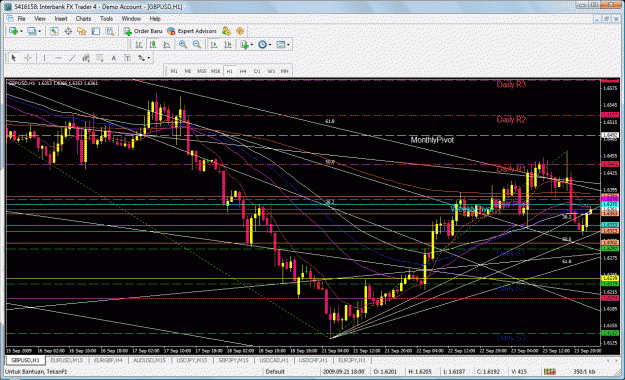This screenshot has width=625, height=380.
Task: Select the Vertical Line drawing tool
Action: [x=44, y=58]
